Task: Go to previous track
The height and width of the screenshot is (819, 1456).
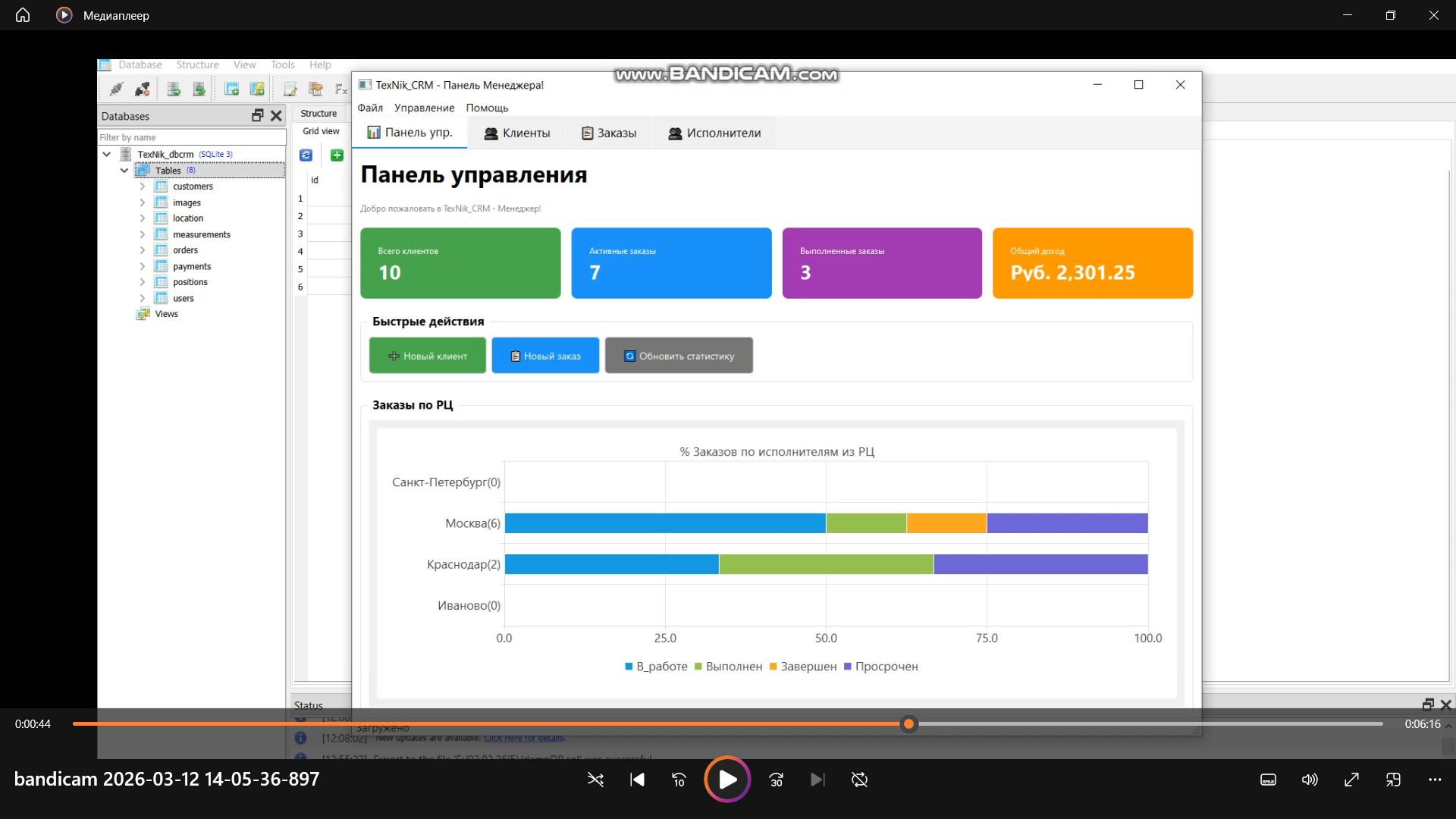Action: [637, 780]
